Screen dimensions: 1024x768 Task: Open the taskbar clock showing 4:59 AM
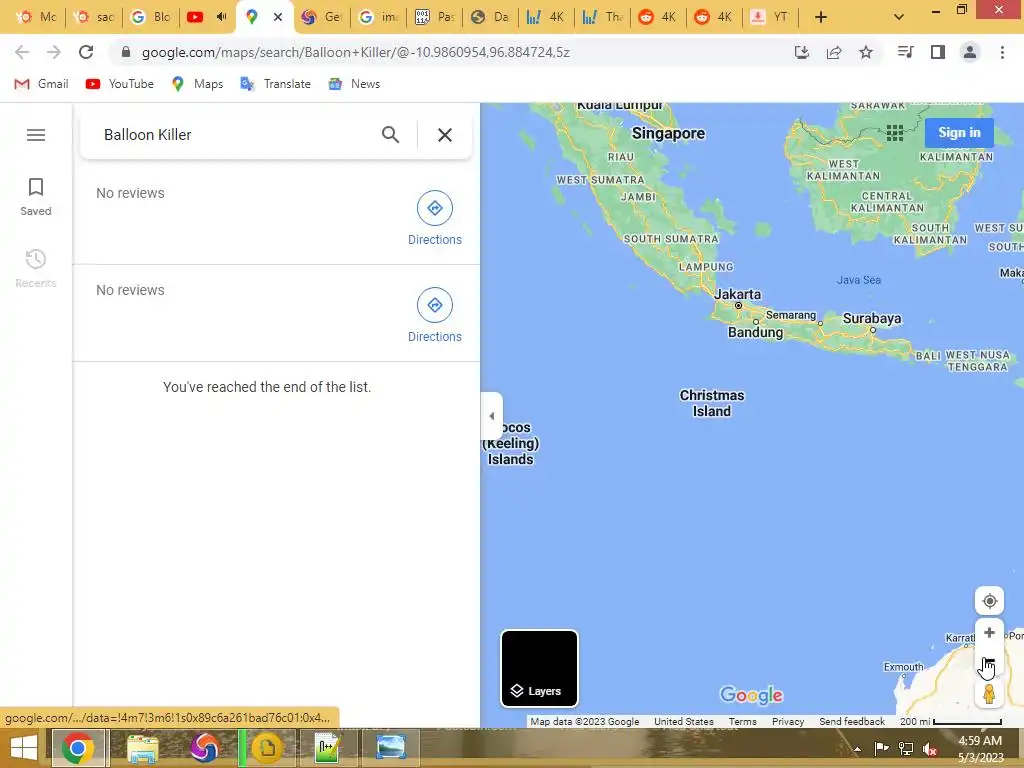click(x=980, y=748)
